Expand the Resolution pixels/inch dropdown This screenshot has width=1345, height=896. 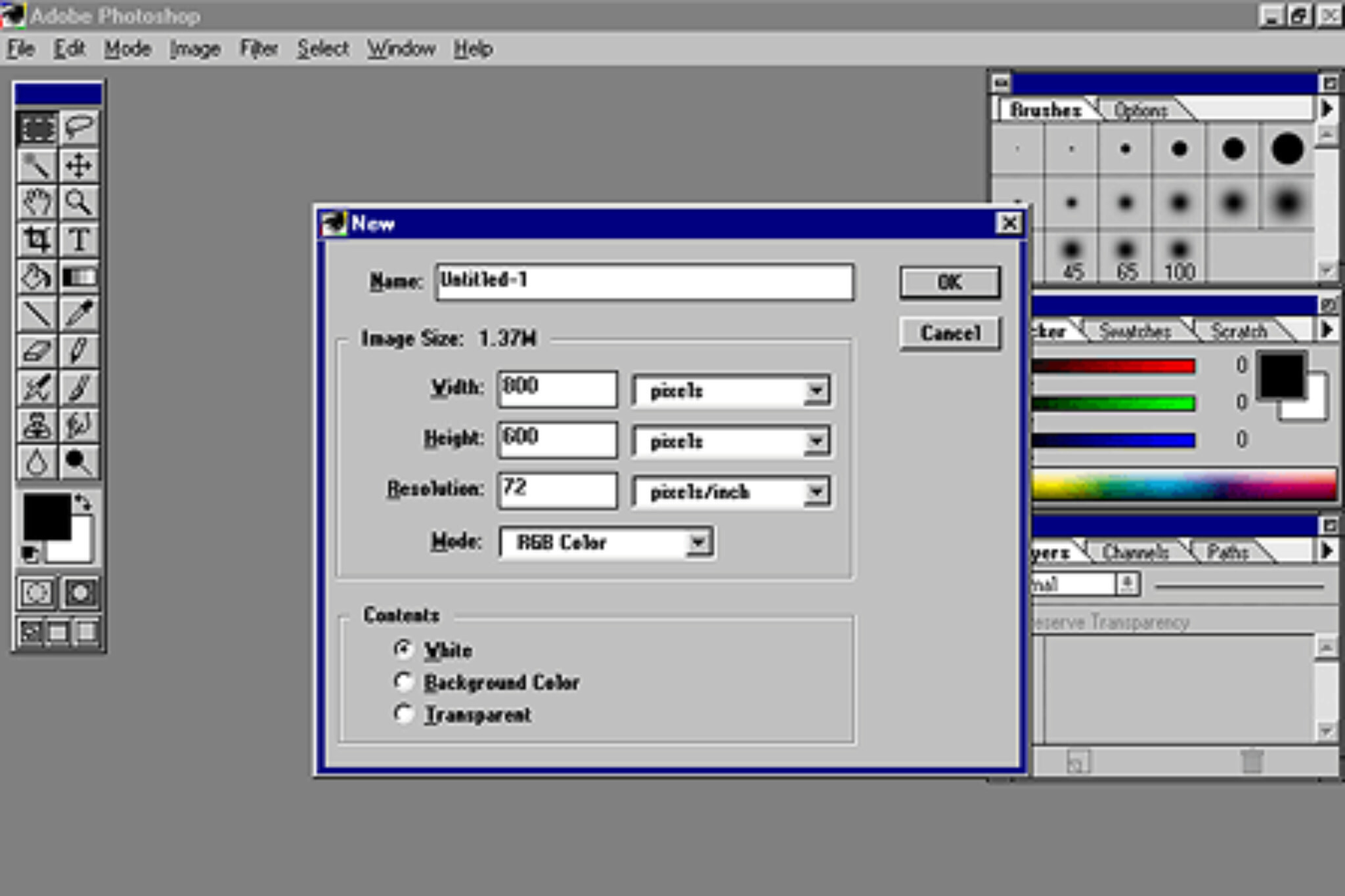click(x=816, y=492)
